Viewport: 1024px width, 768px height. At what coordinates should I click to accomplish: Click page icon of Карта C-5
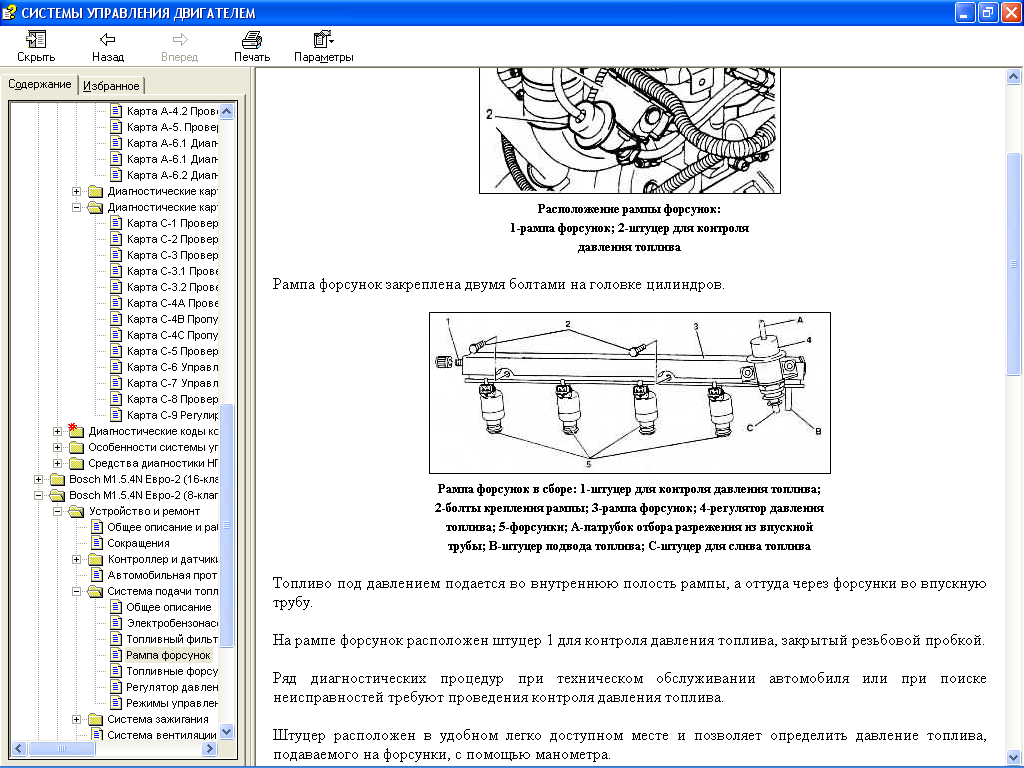(x=116, y=351)
